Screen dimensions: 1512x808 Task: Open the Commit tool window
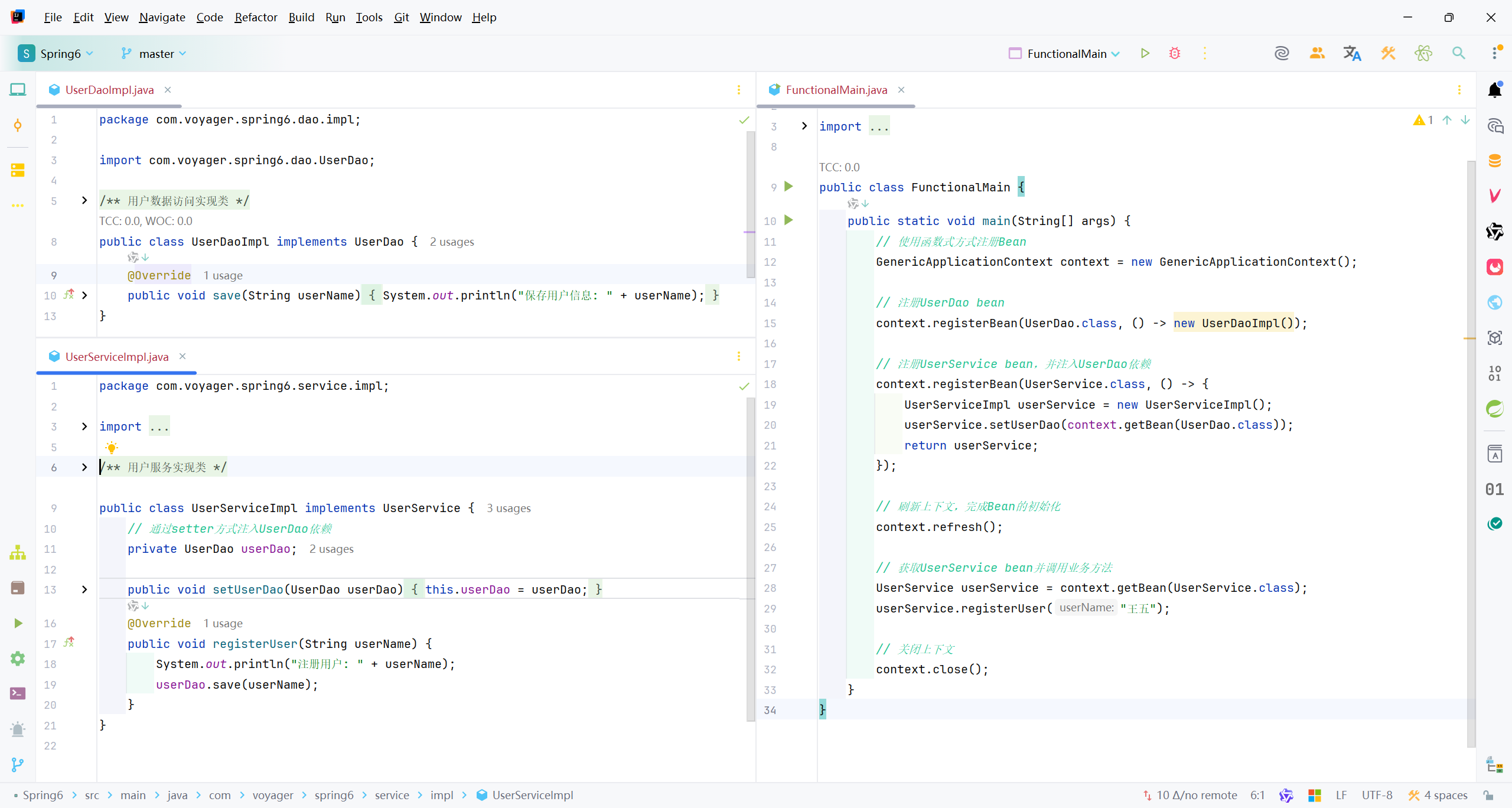pos(18,125)
